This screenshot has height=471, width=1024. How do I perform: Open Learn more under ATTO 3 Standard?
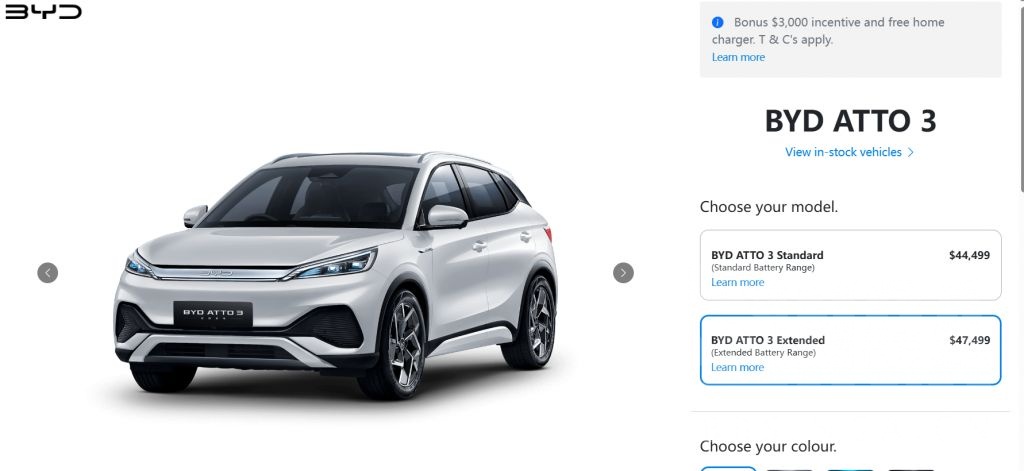(x=737, y=282)
